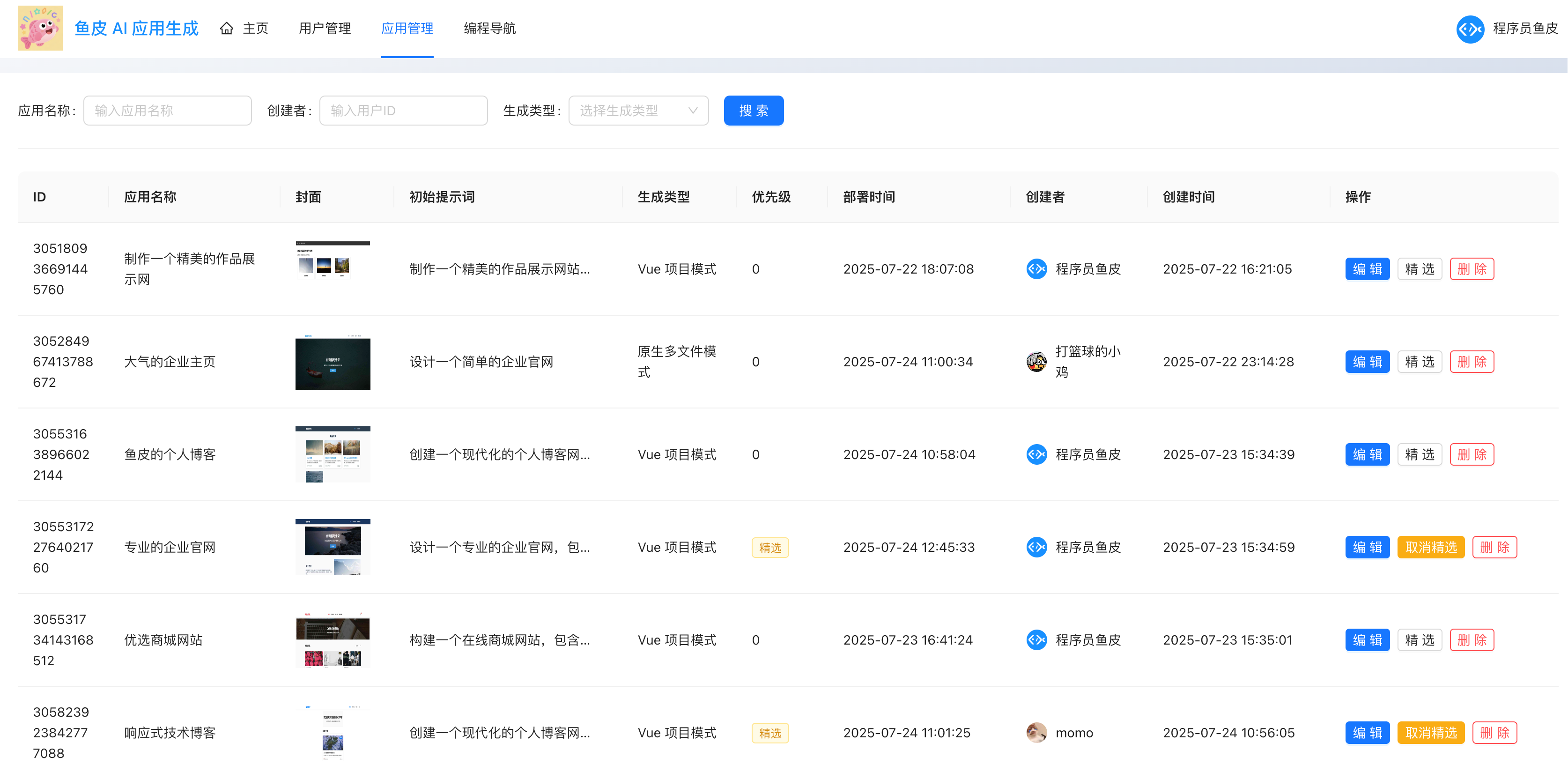The width and height of the screenshot is (1568, 772).
Task: Click the momo creator avatar
Action: [1036, 733]
